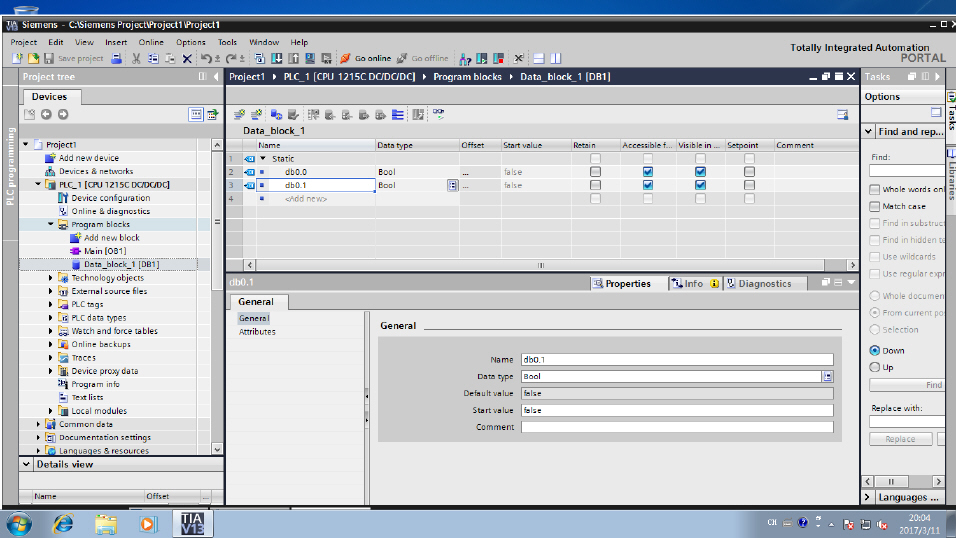Click the Find text input field
This screenshot has height=538, width=956.
(908, 171)
